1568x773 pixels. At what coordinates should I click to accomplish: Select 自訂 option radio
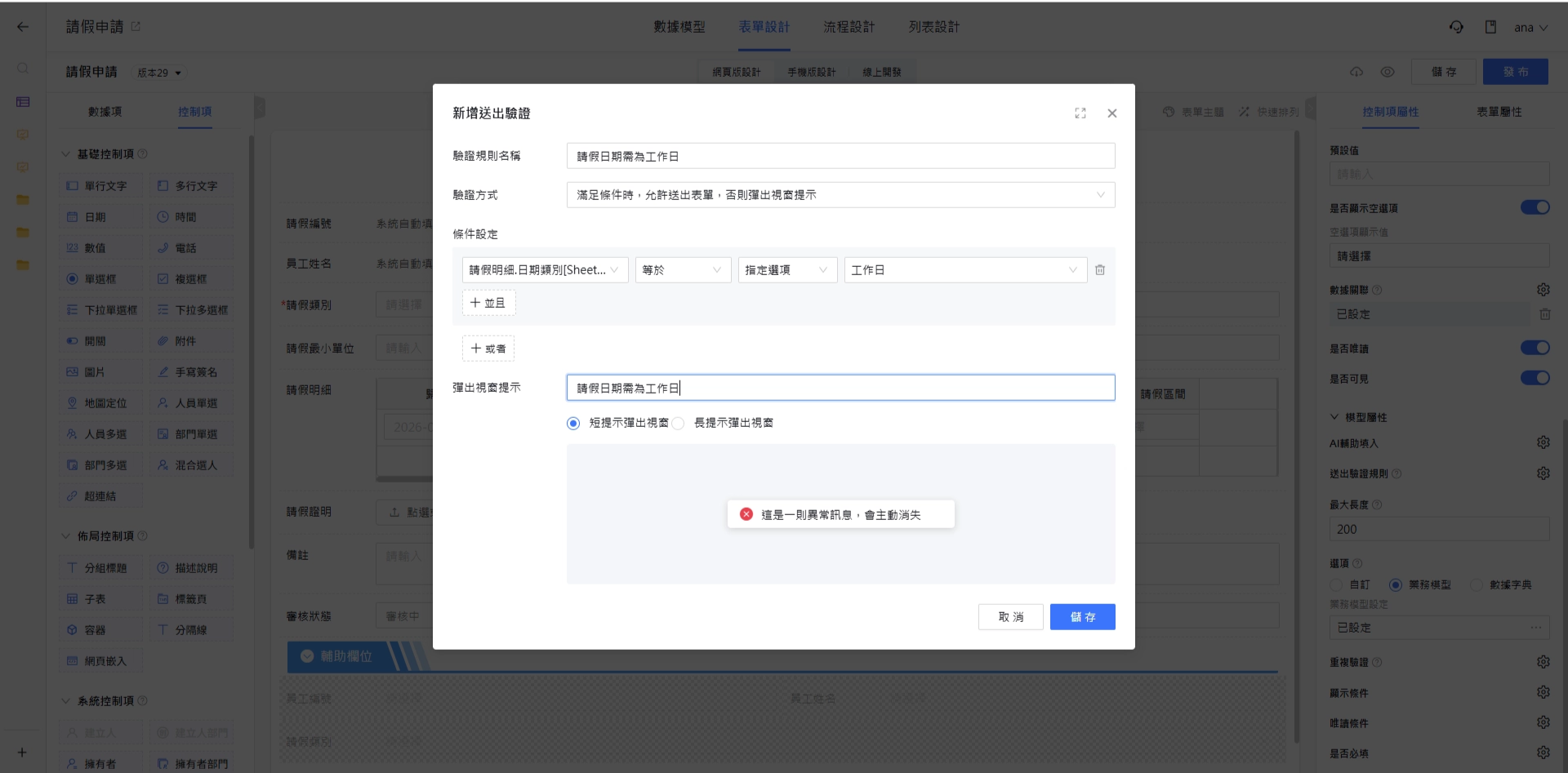tap(1337, 584)
